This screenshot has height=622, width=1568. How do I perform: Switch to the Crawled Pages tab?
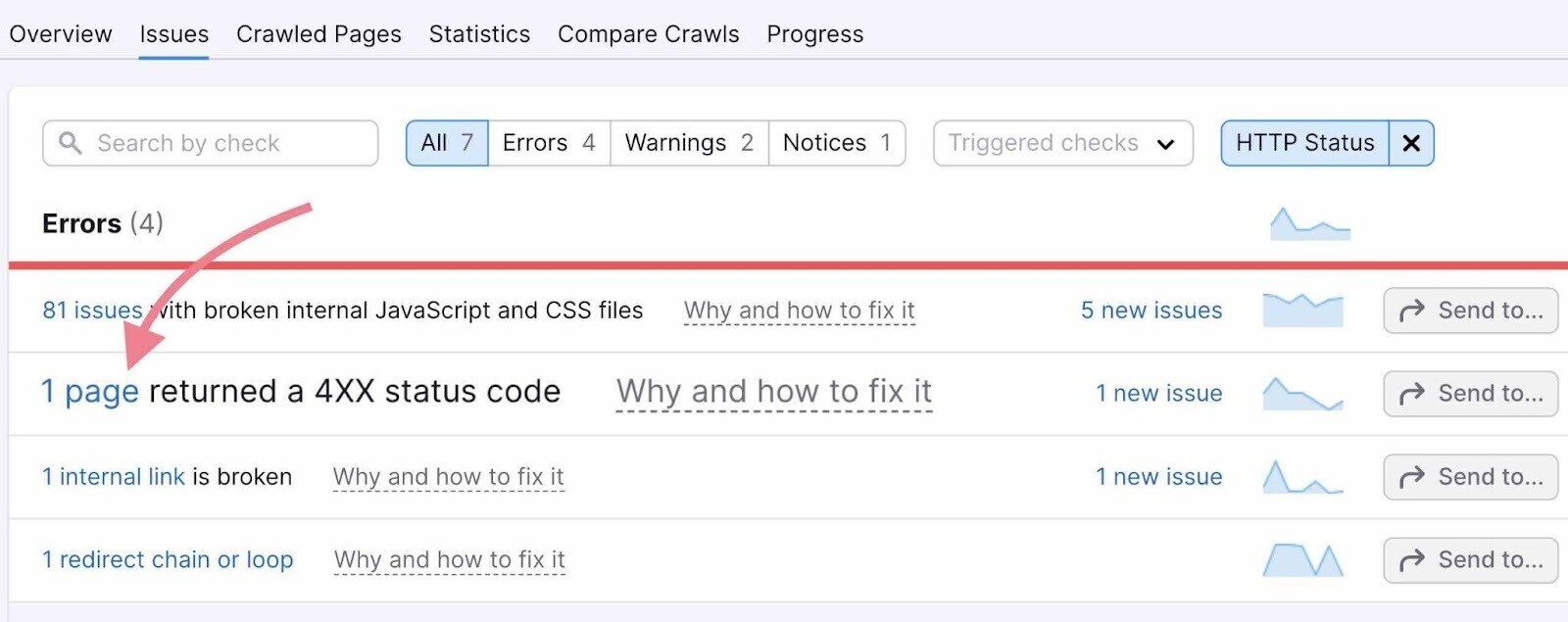coord(318,34)
